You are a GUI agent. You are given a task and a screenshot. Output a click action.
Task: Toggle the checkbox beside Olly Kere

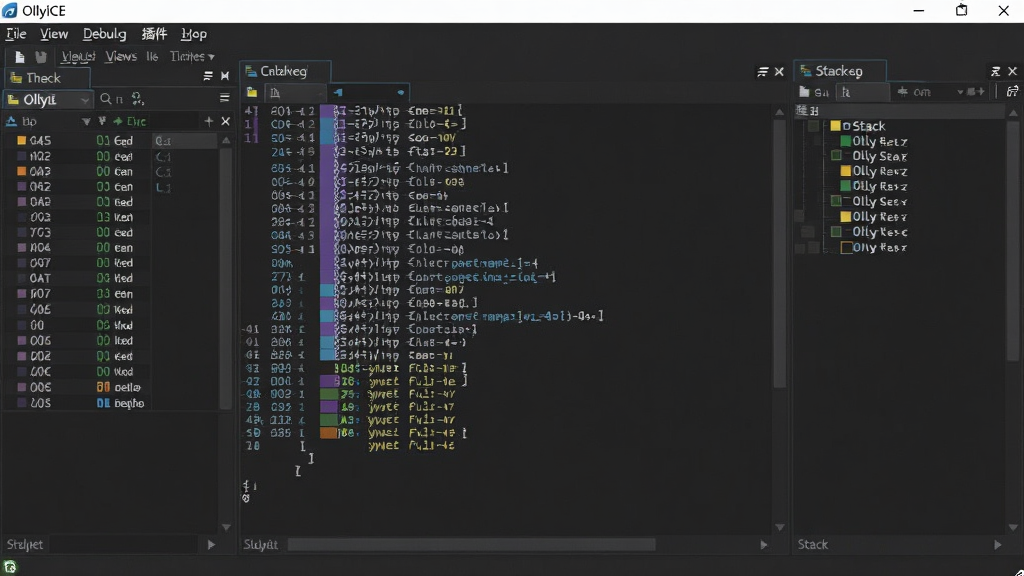(x=837, y=232)
